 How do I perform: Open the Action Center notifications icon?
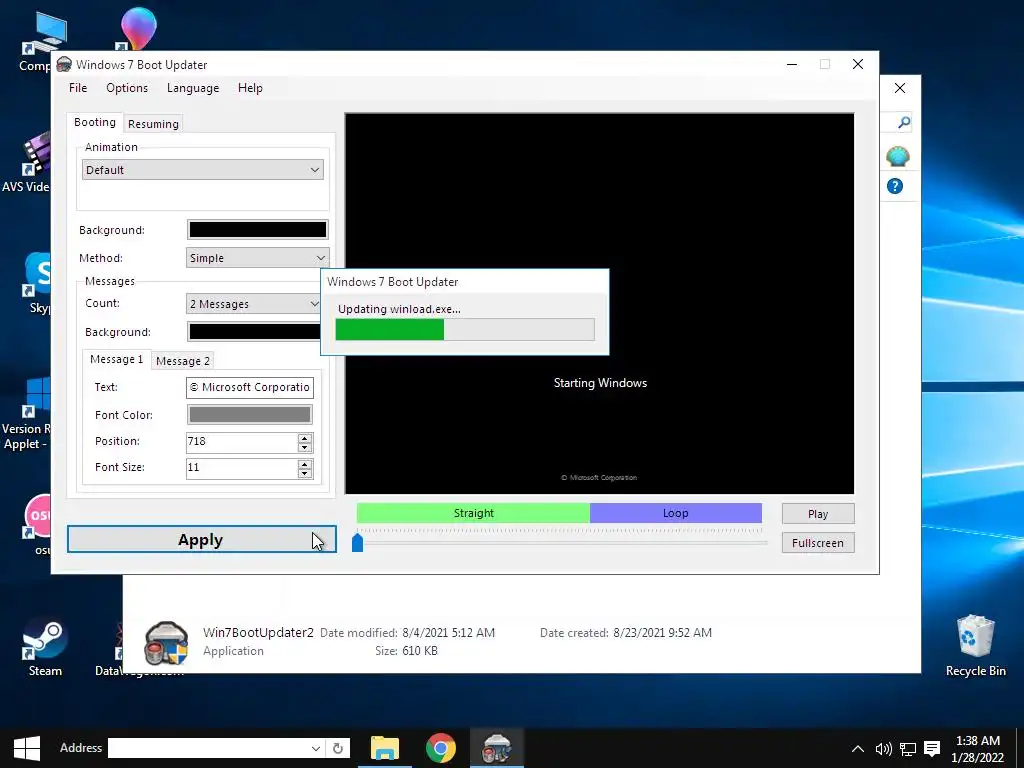(932, 749)
